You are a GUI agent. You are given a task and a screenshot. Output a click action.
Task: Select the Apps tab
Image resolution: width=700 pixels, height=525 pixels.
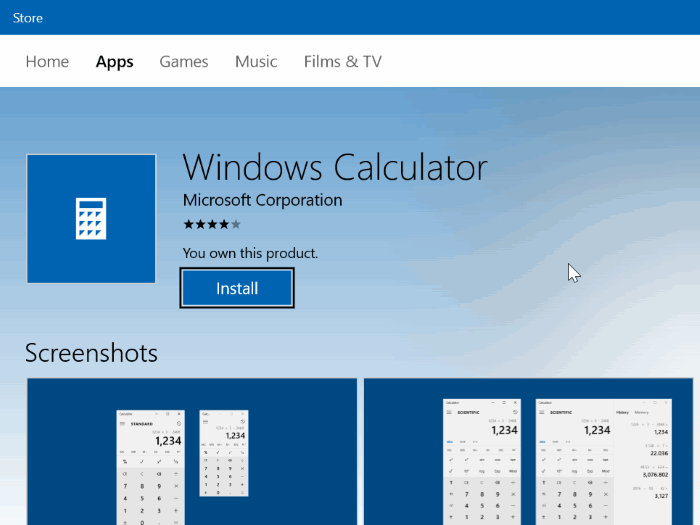coord(114,62)
